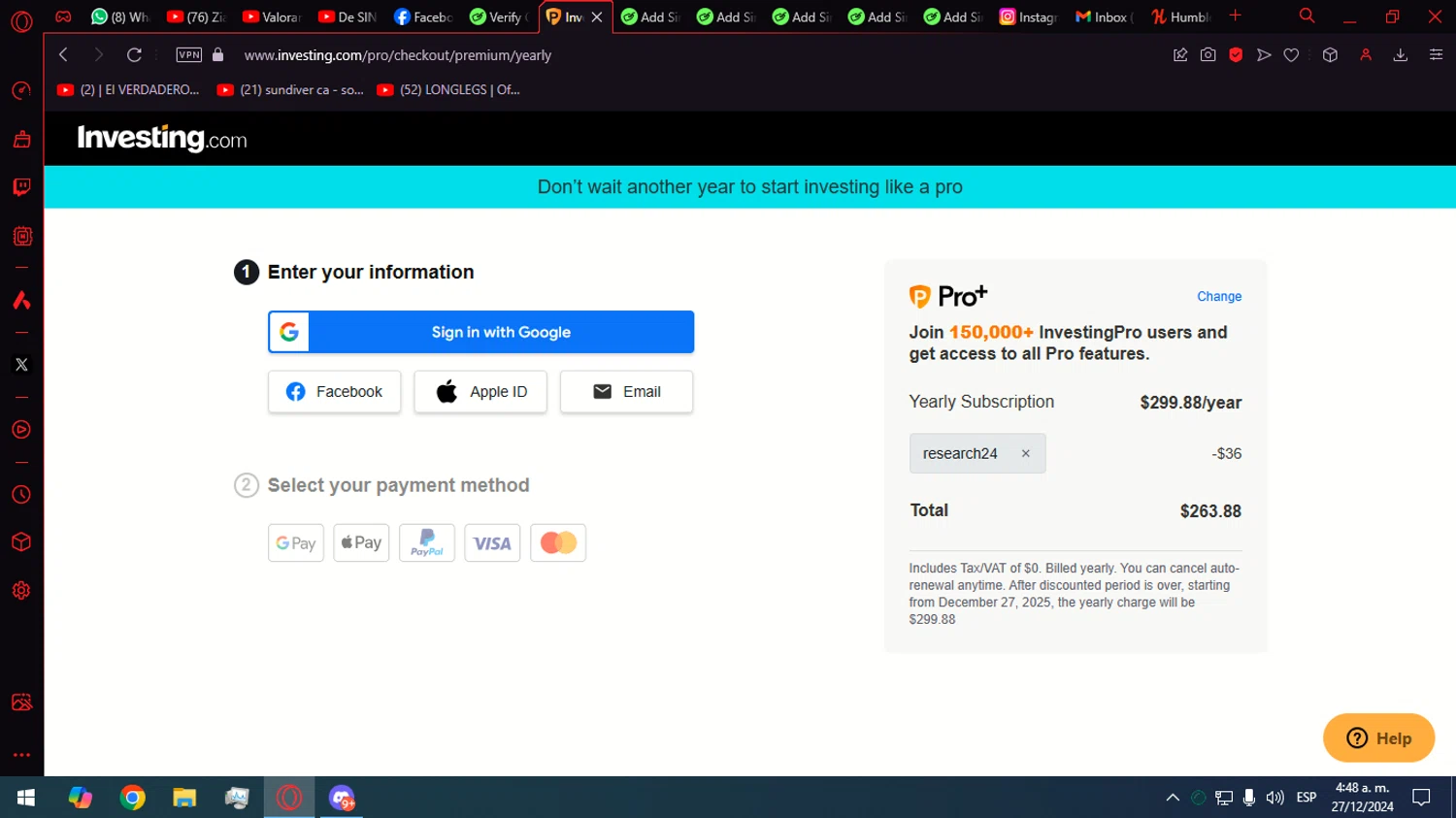
Task: Open the extensions cube icon
Action: (x=1330, y=55)
